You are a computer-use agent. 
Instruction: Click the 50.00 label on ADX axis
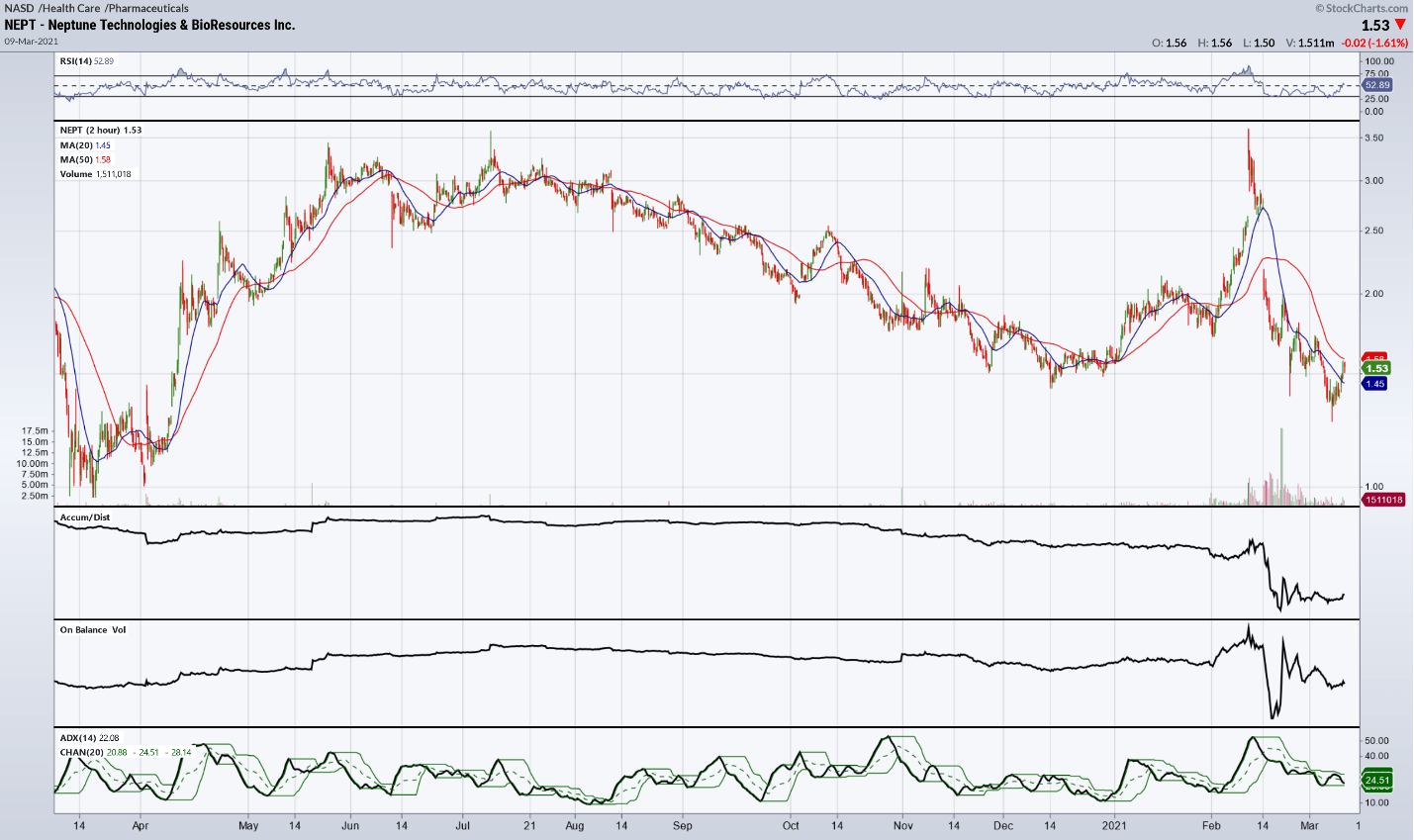1376,741
